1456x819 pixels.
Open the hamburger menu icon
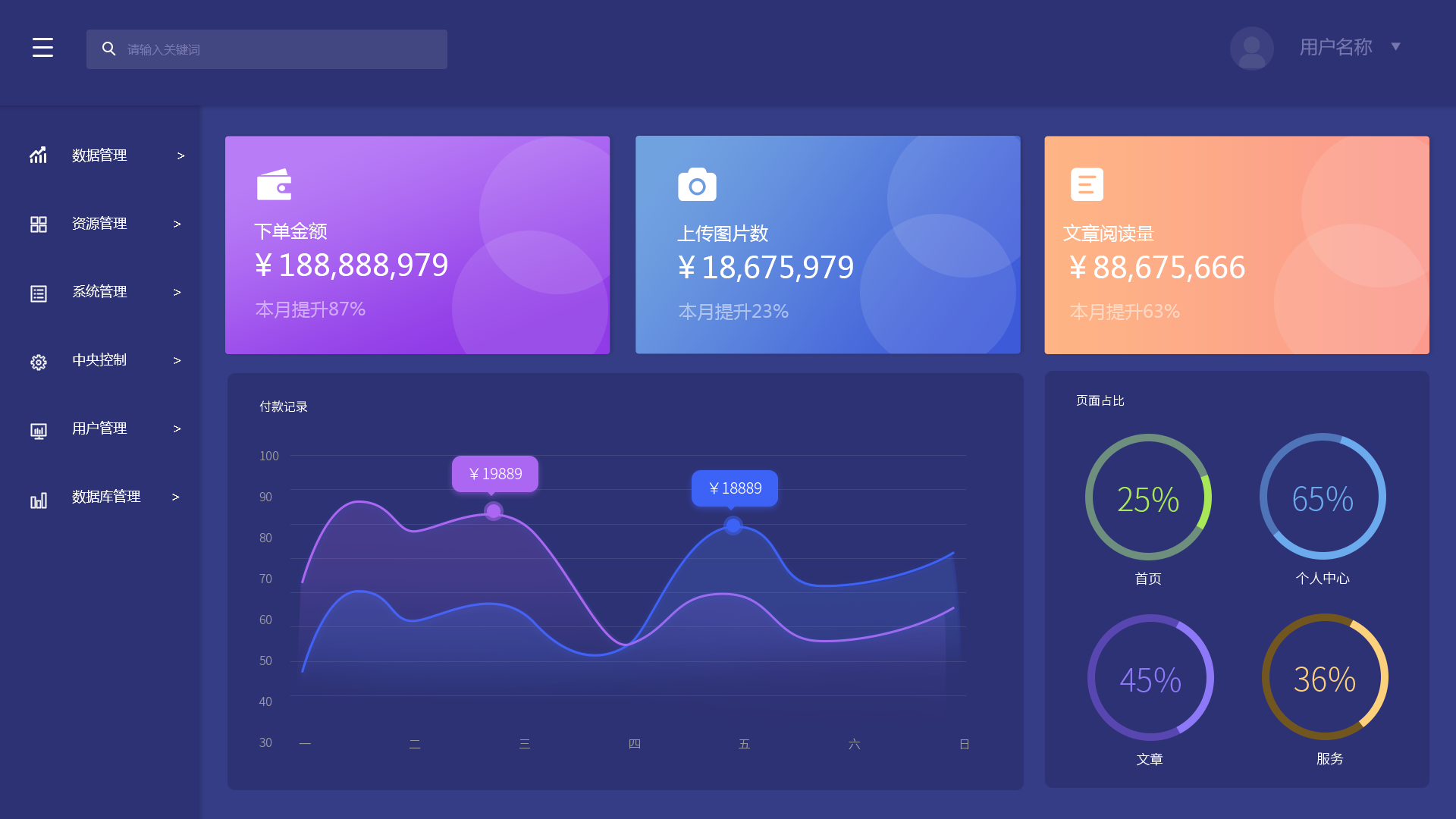point(42,48)
